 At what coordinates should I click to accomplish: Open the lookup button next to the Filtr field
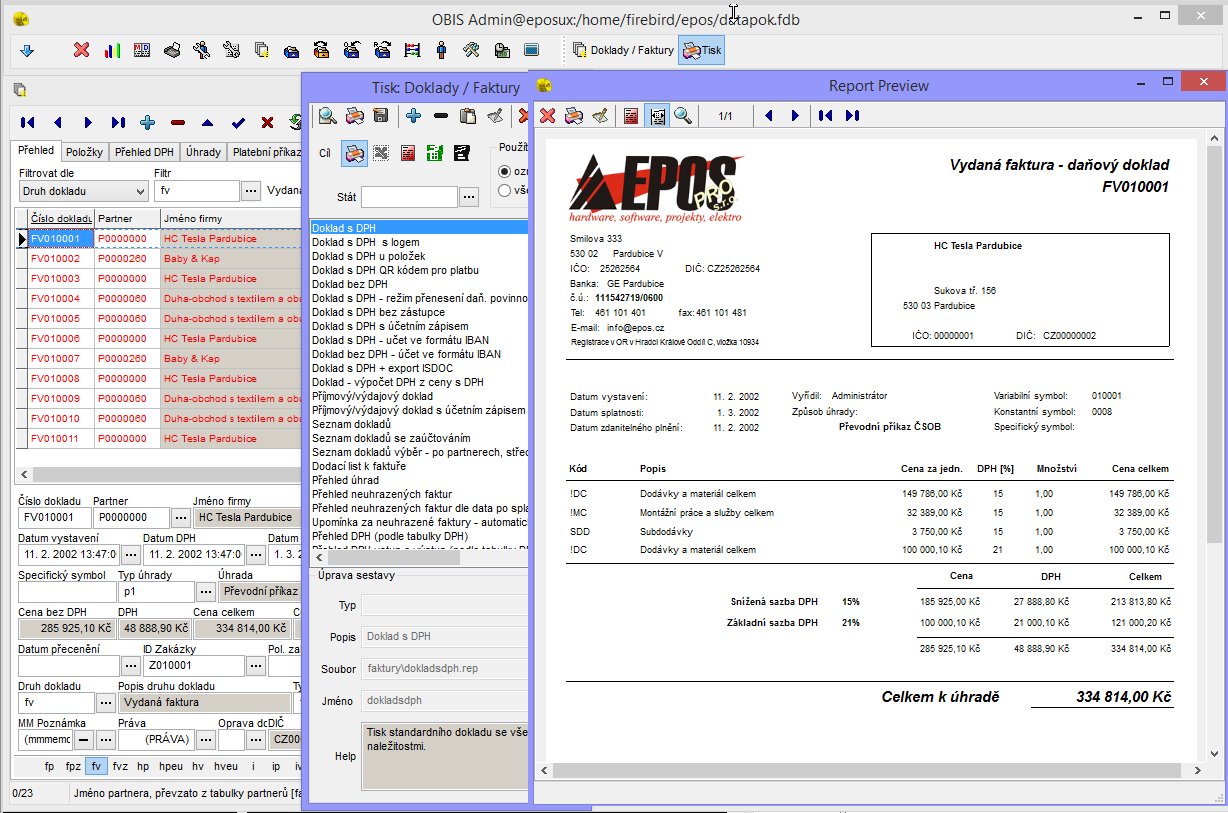251,191
